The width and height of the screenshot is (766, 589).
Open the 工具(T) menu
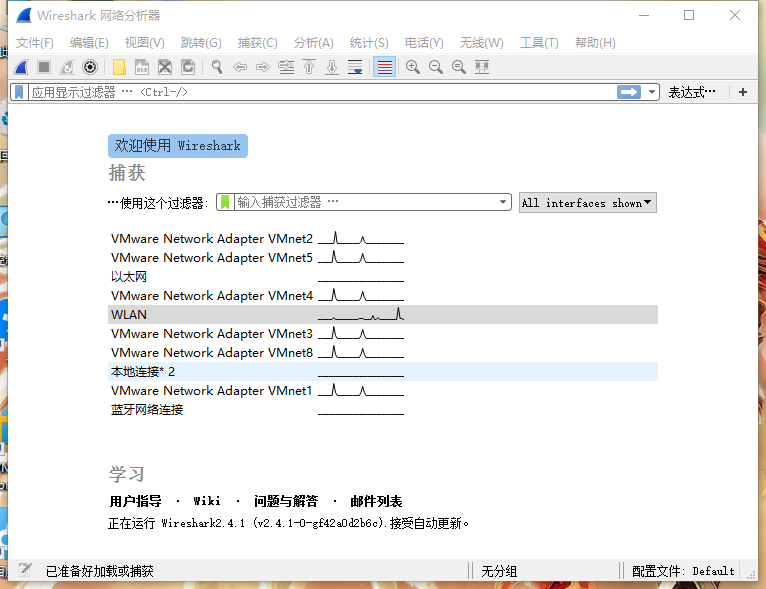(539, 43)
